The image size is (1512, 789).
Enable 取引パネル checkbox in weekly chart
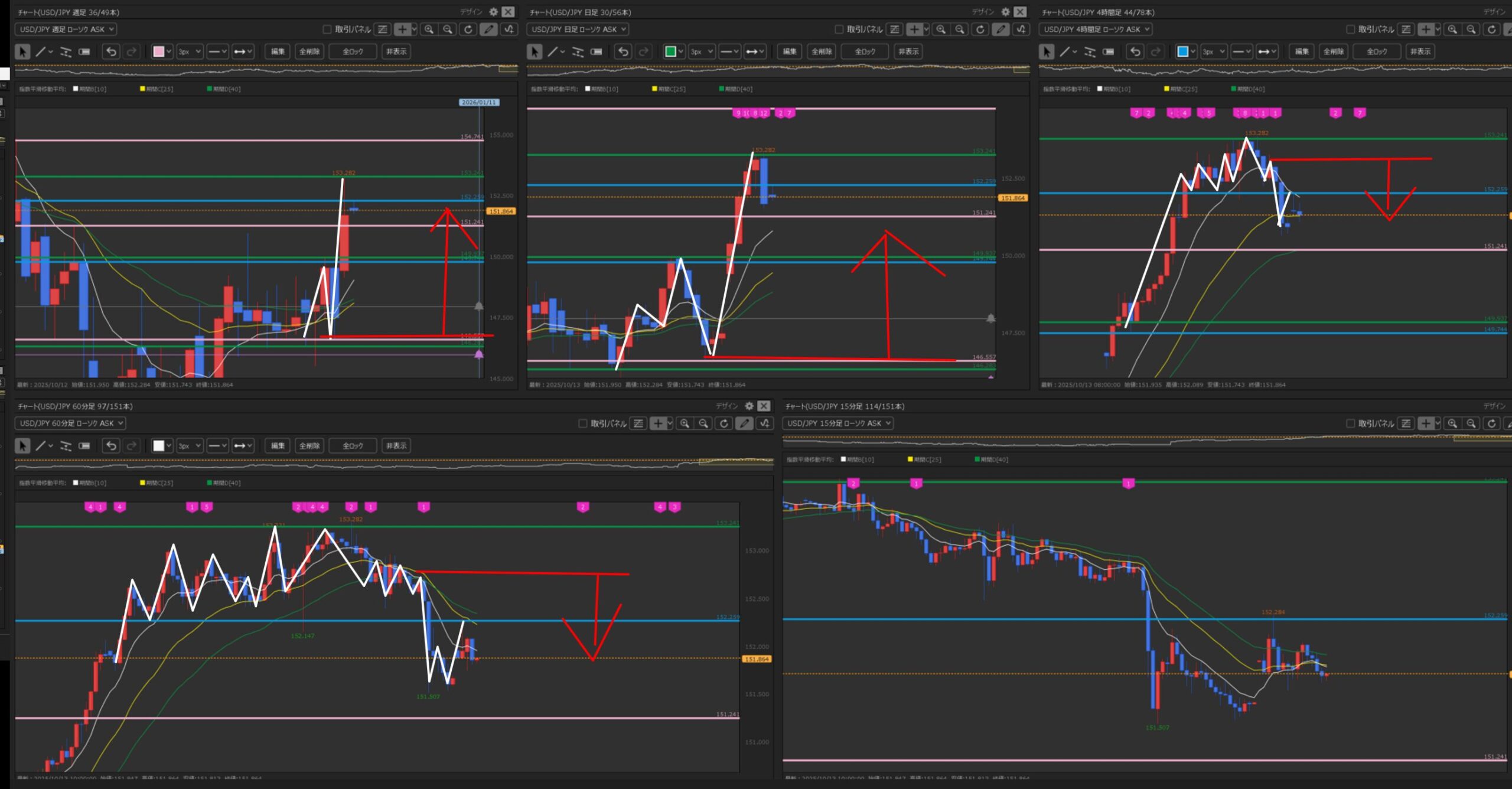[x=327, y=29]
